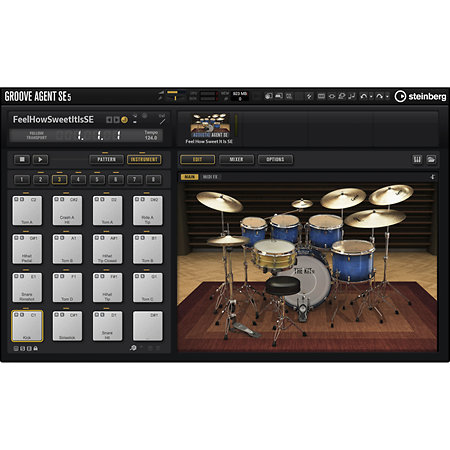
Task: Switch pads to Instrument mode
Action: (144, 159)
